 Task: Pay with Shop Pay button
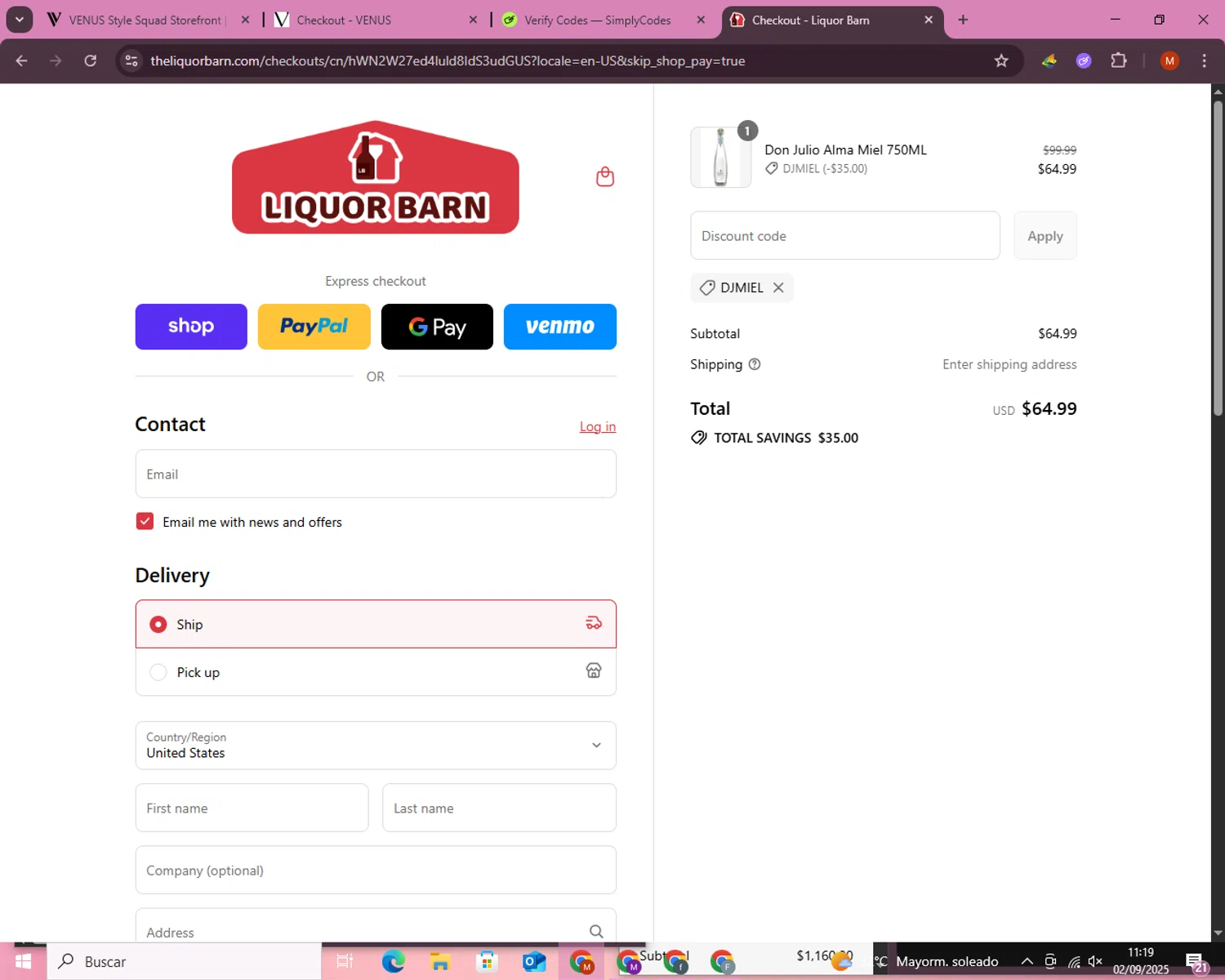(191, 327)
